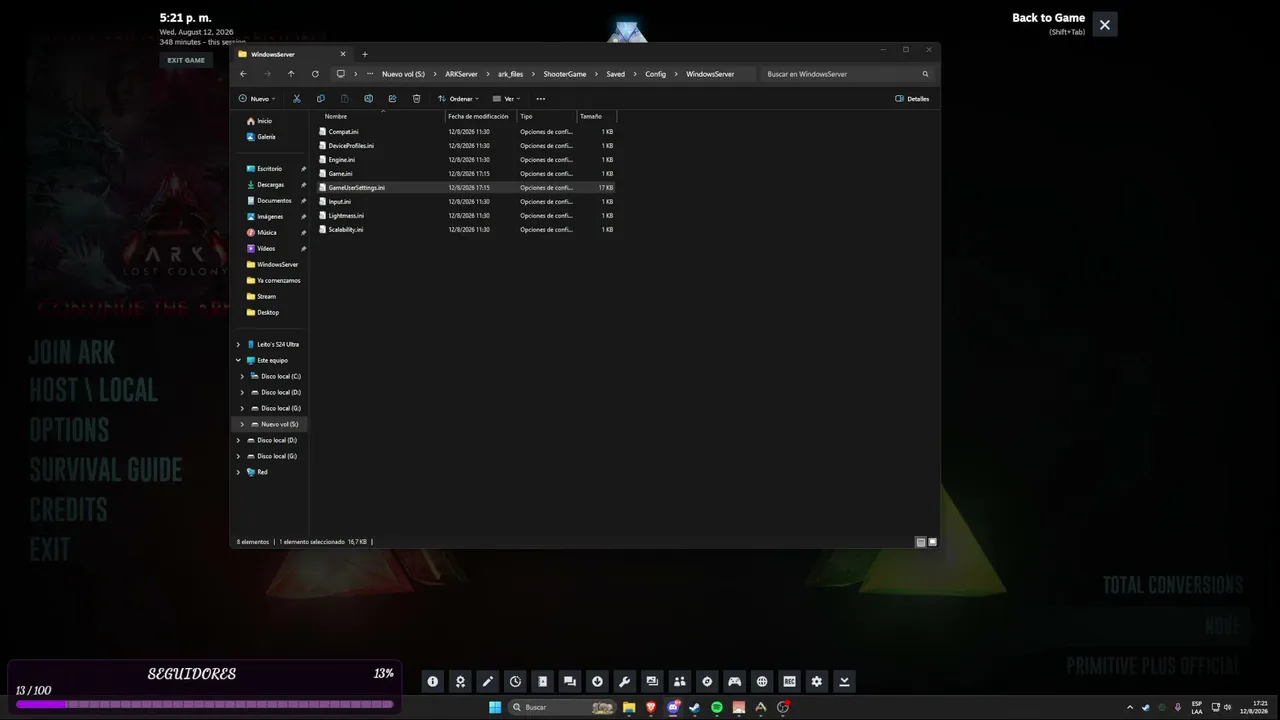Open the OPTIONS game menu item
1280x720 pixels.
[x=69, y=430]
